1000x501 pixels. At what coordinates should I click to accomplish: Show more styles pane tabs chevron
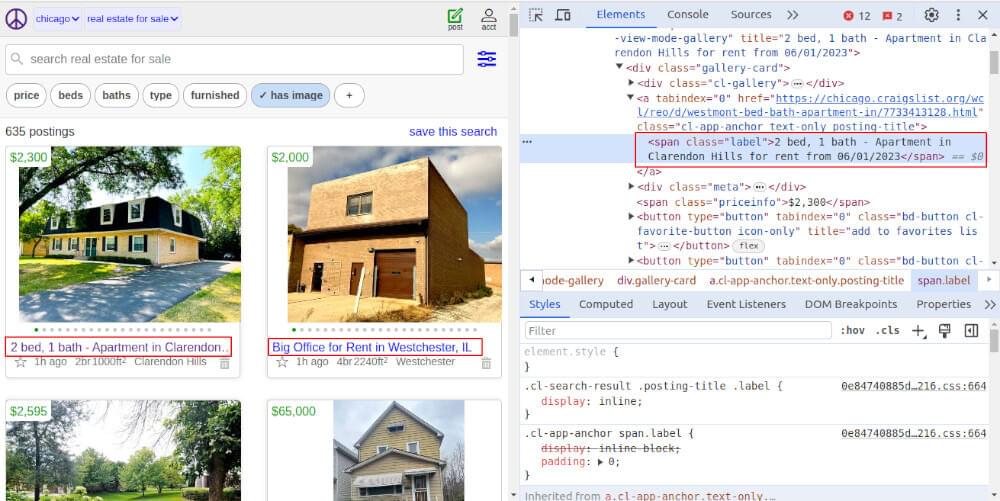click(990, 305)
